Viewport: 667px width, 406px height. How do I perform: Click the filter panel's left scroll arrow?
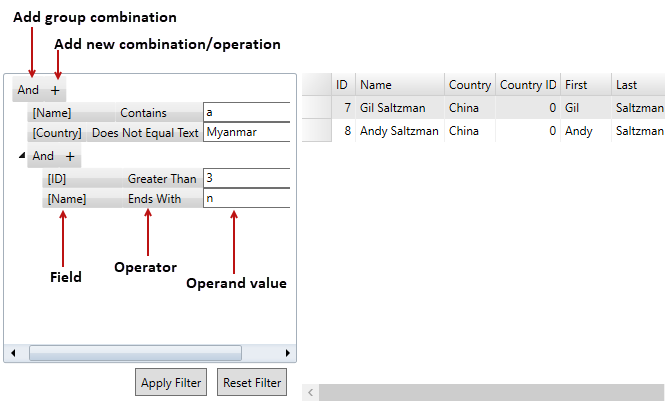pos(13,353)
